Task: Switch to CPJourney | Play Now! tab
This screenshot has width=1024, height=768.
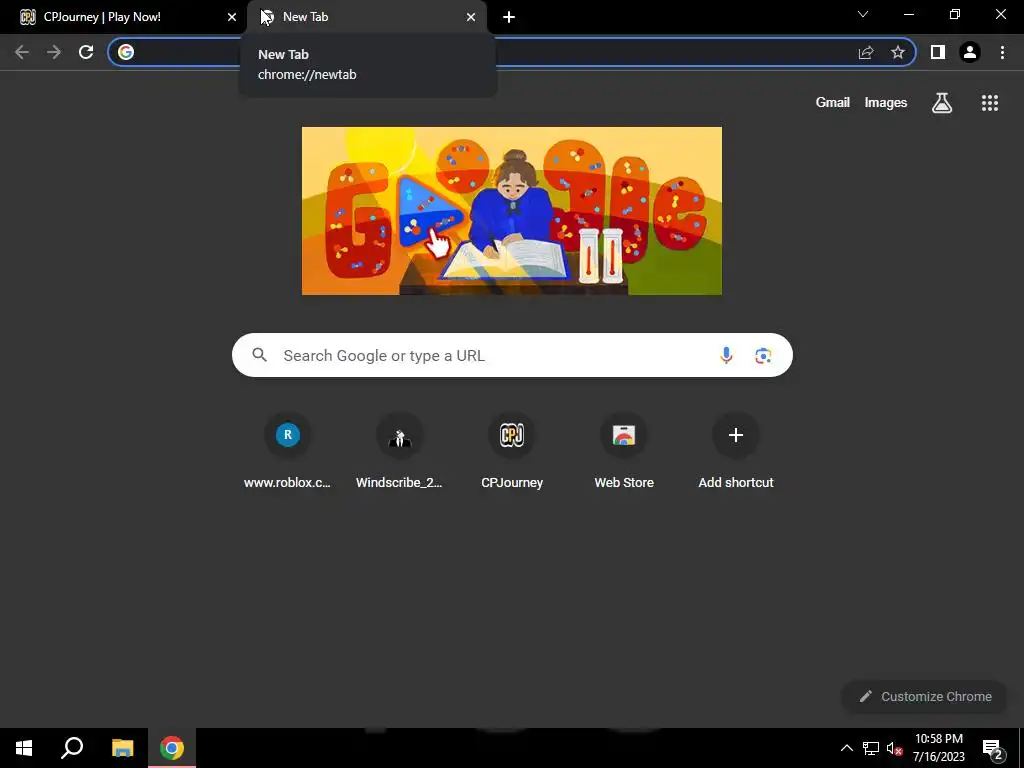Action: pyautogui.click(x=123, y=17)
